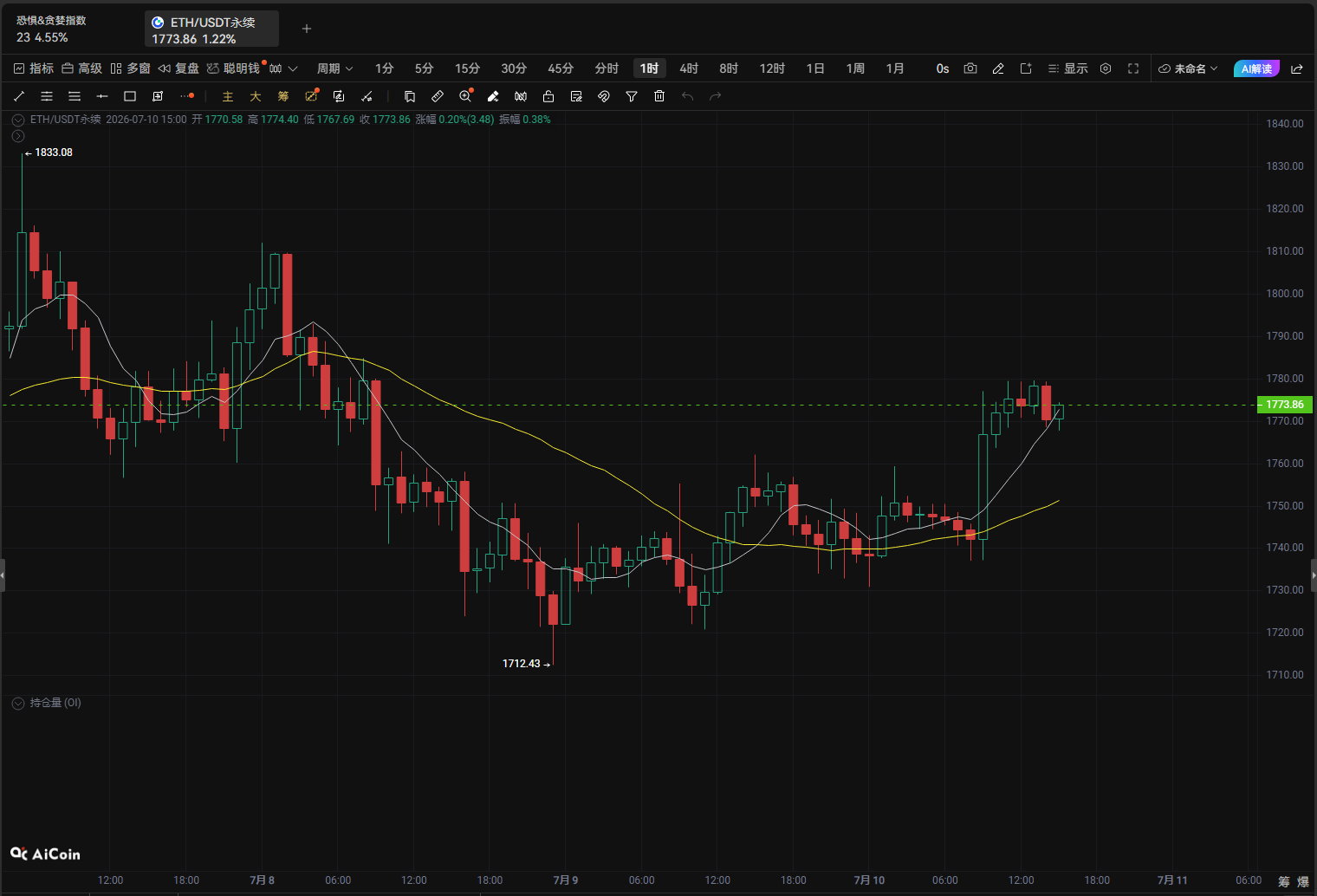This screenshot has width=1317, height=896.
Task: Expand the 周期 period dropdown
Action: point(334,68)
